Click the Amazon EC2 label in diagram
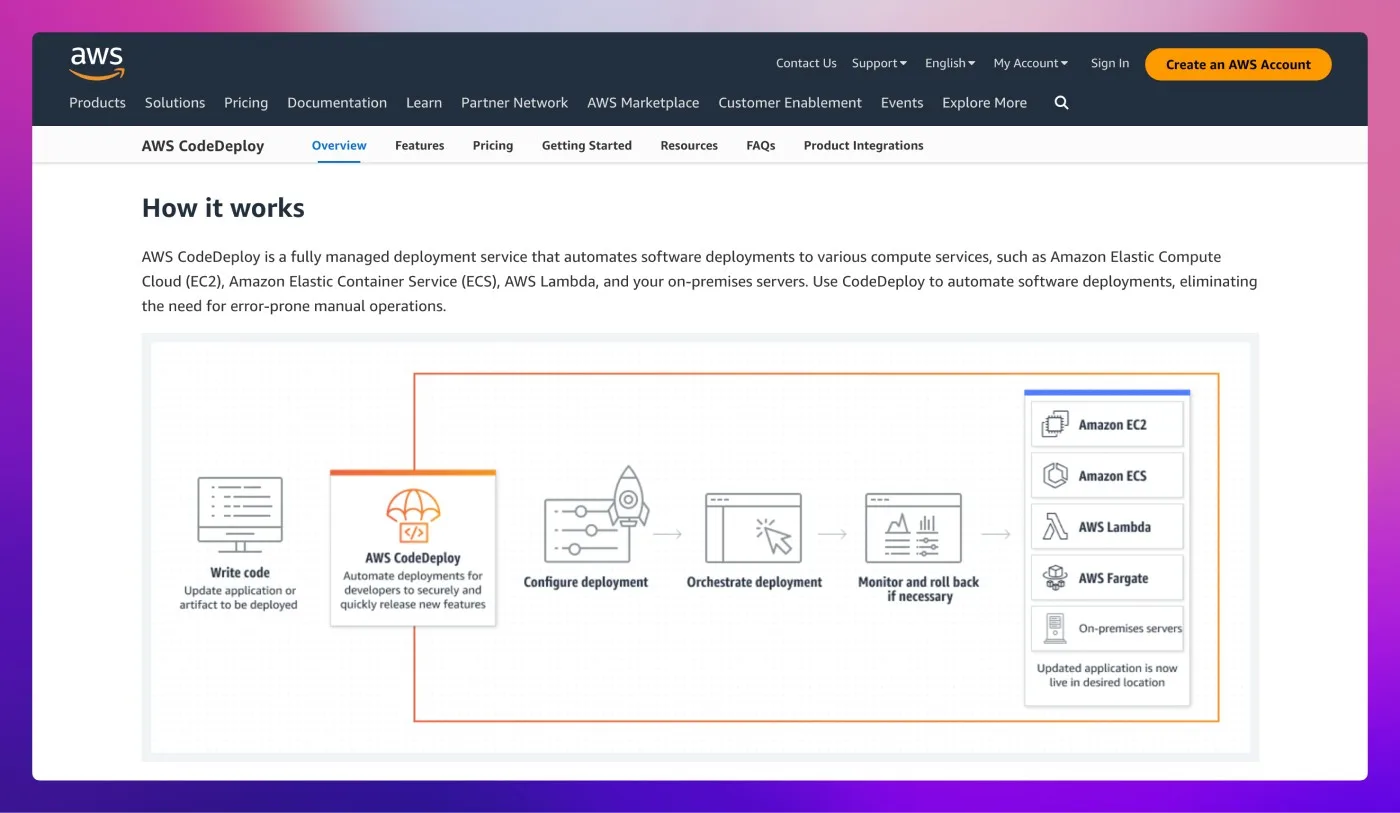1400x813 pixels. tap(1112, 425)
